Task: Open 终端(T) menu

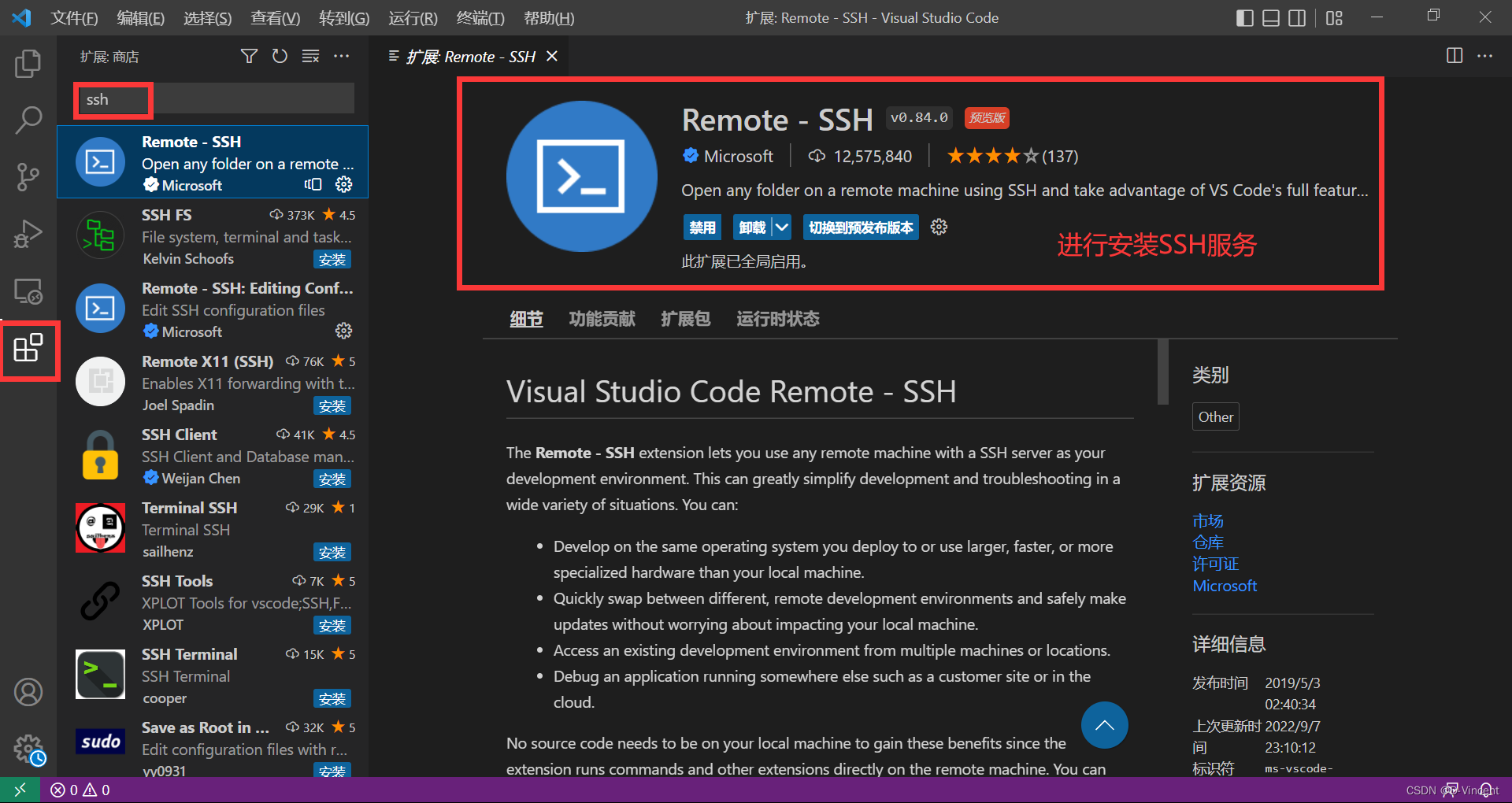Action: click(x=480, y=18)
